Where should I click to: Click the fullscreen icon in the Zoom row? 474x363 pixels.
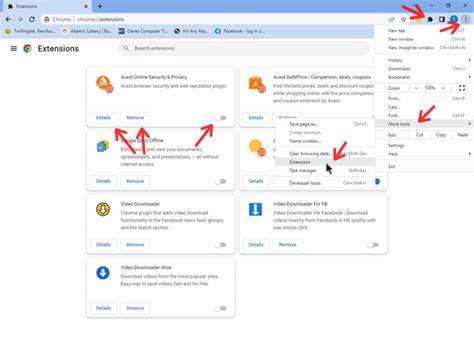(462, 88)
